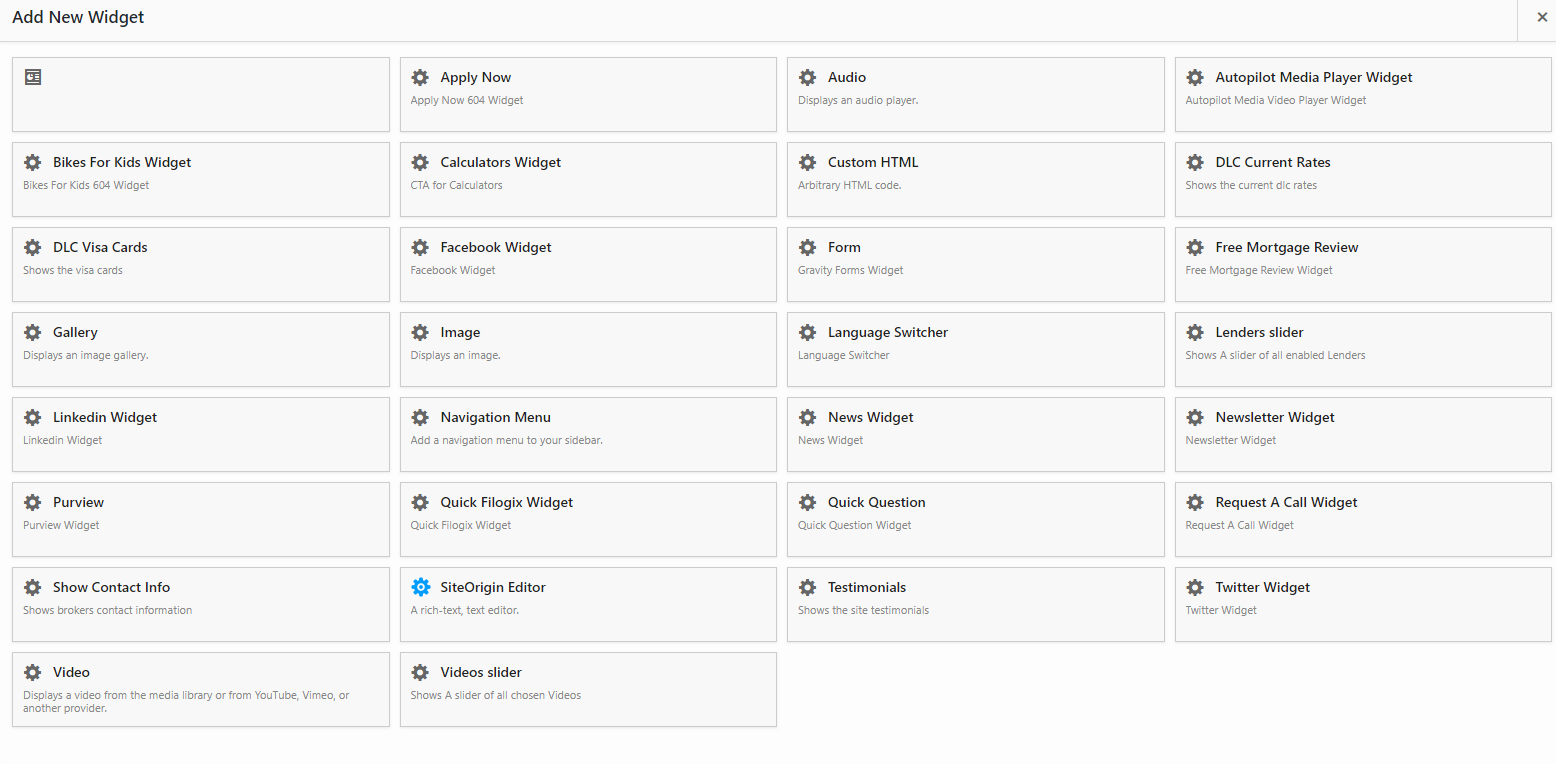The height and width of the screenshot is (764, 1556).
Task: Click the gear icon beside Video
Action: point(33,672)
